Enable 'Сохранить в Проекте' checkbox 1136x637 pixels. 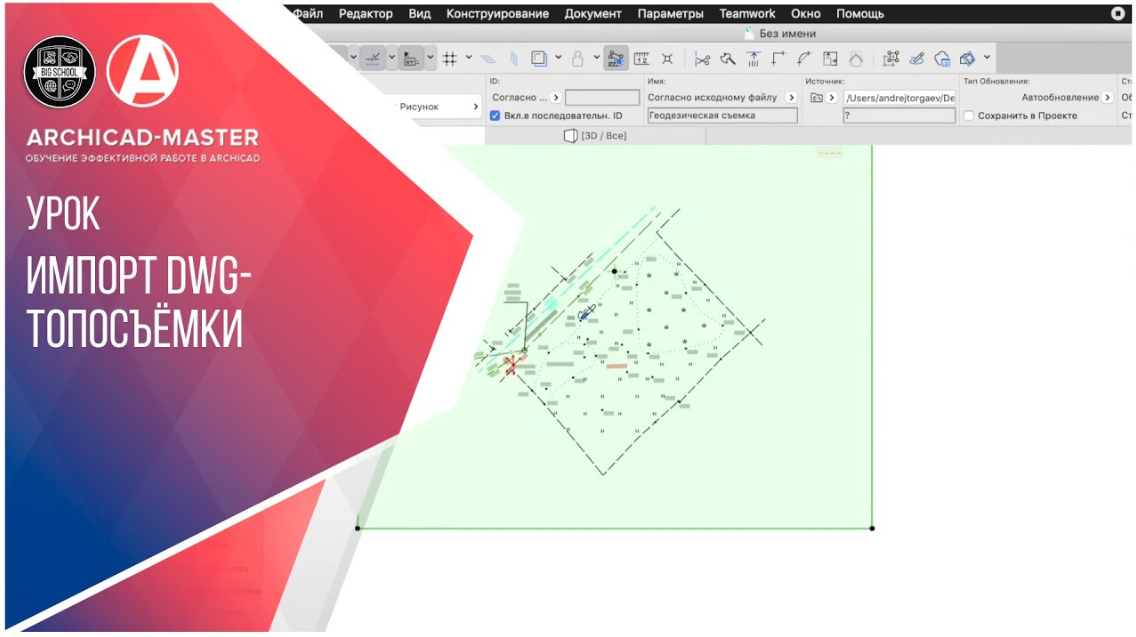969,115
